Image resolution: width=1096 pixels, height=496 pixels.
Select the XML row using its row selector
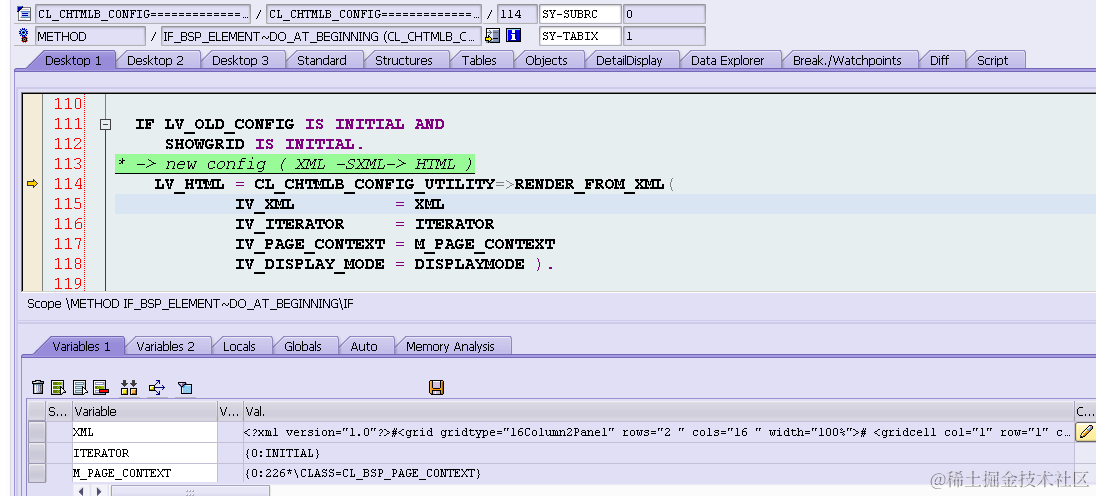coord(36,433)
